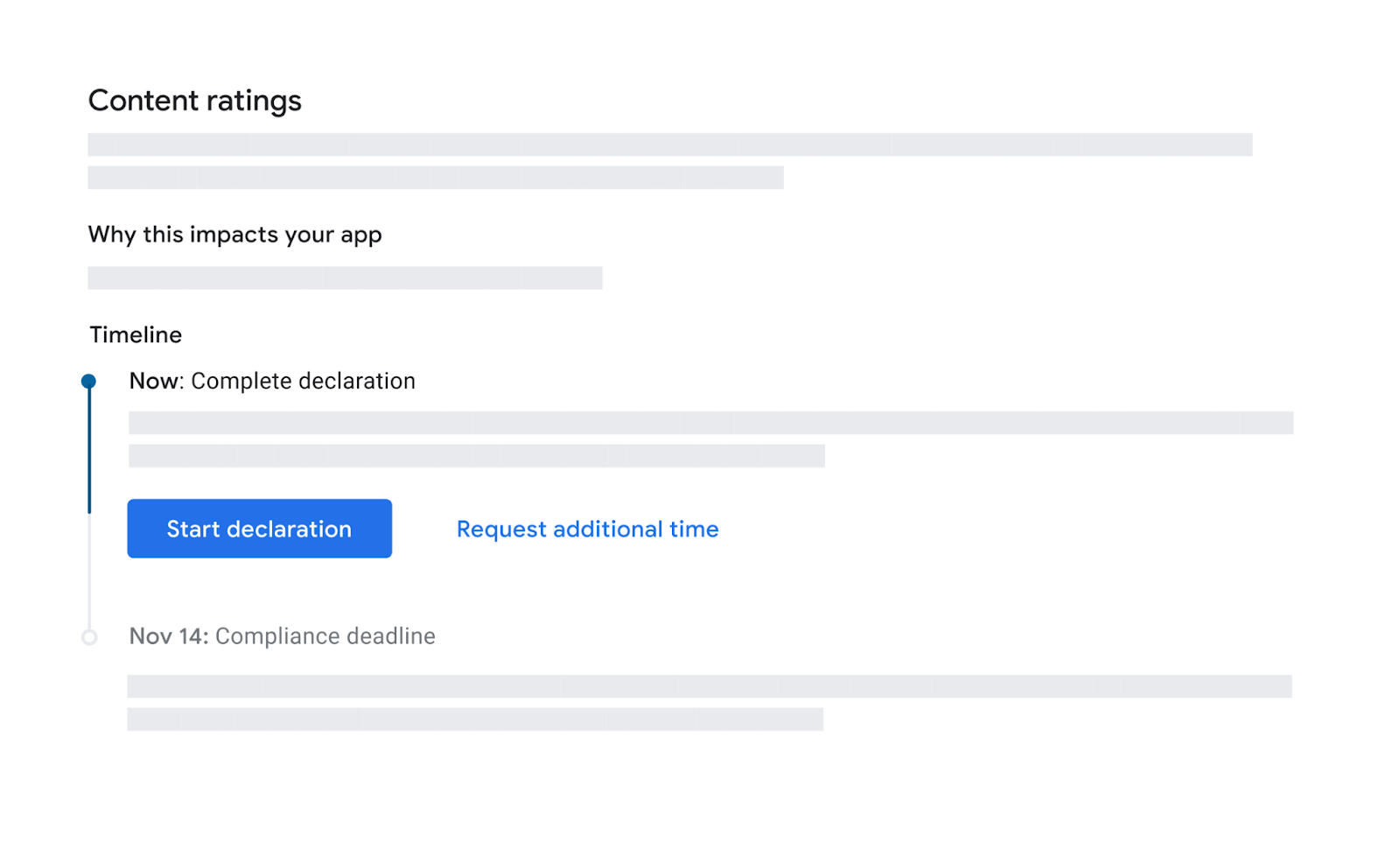The image size is (1400, 842).
Task: Select the Compliance deadline step text
Action: coord(325,636)
